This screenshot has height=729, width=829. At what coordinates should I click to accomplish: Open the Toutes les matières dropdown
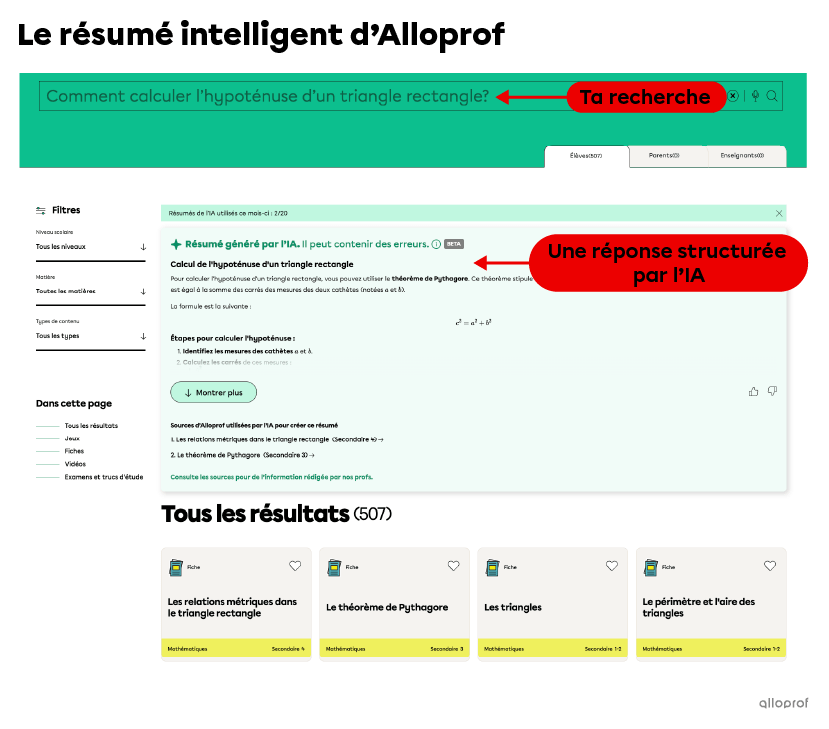(90, 292)
